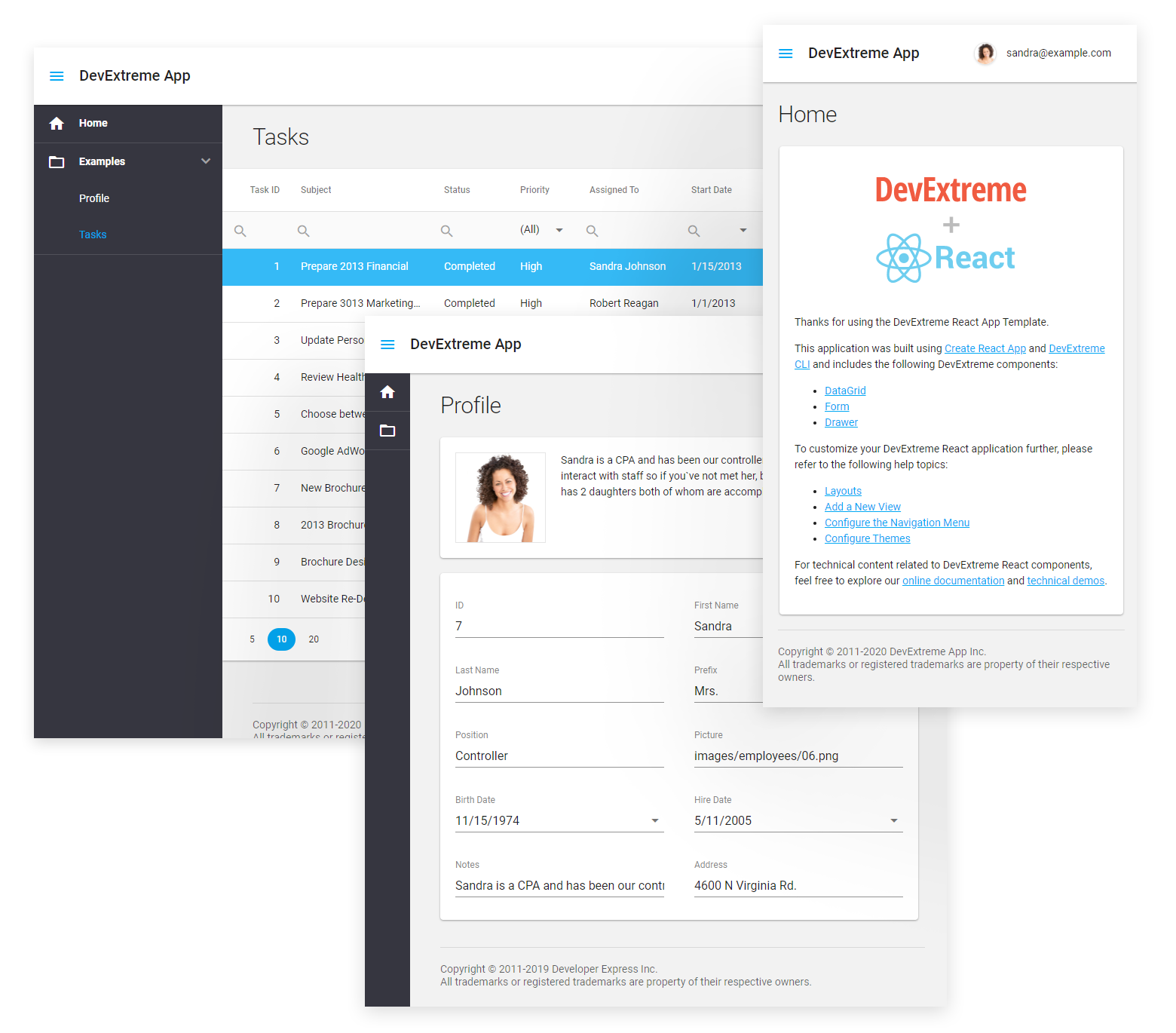Select the 'Prepare 2013 Financial' task row
Screen dimensions: 1176x1033
point(492,267)
